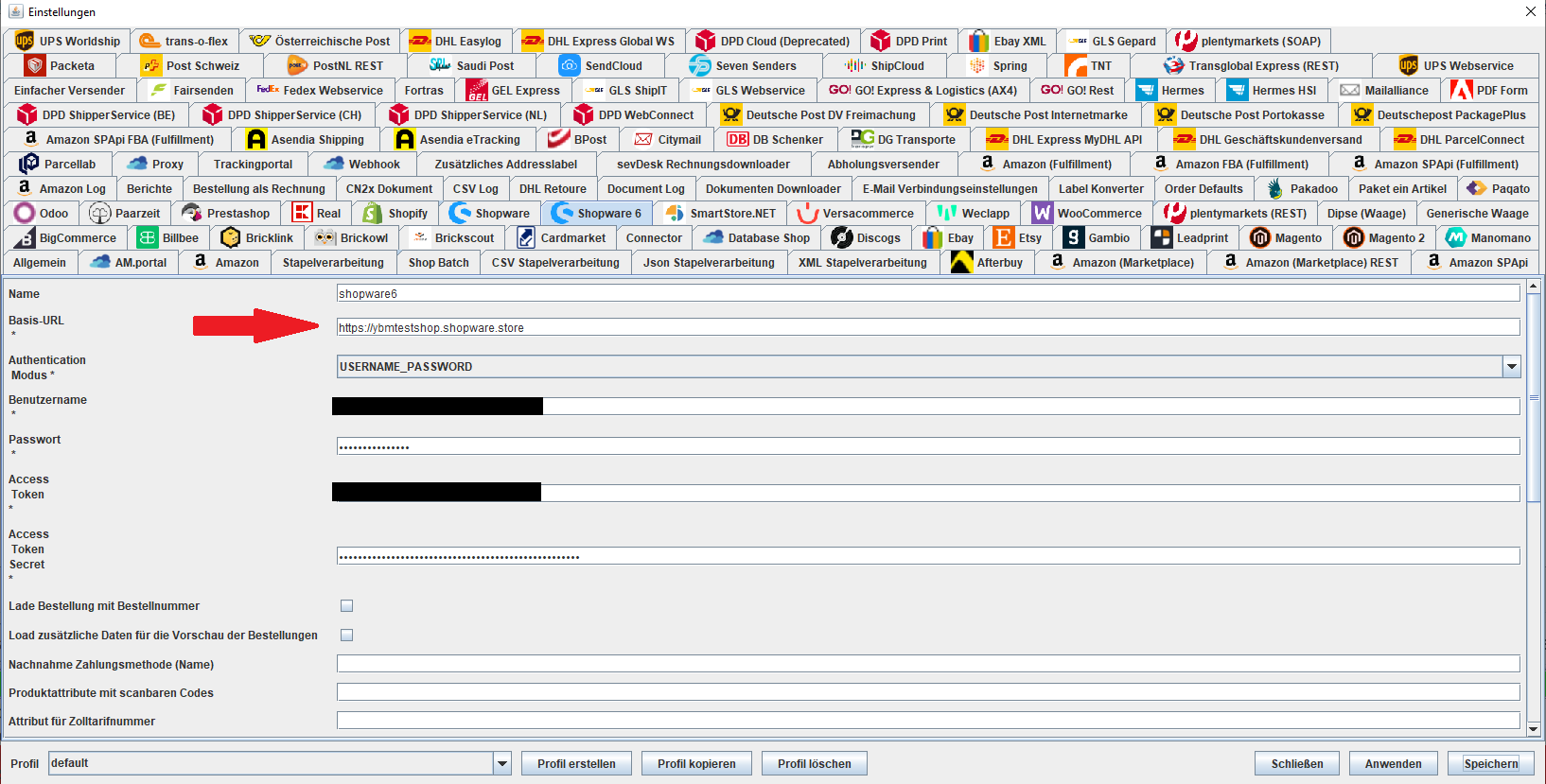
Task: Open the CSV Log tab
Action: coord(475,188)
